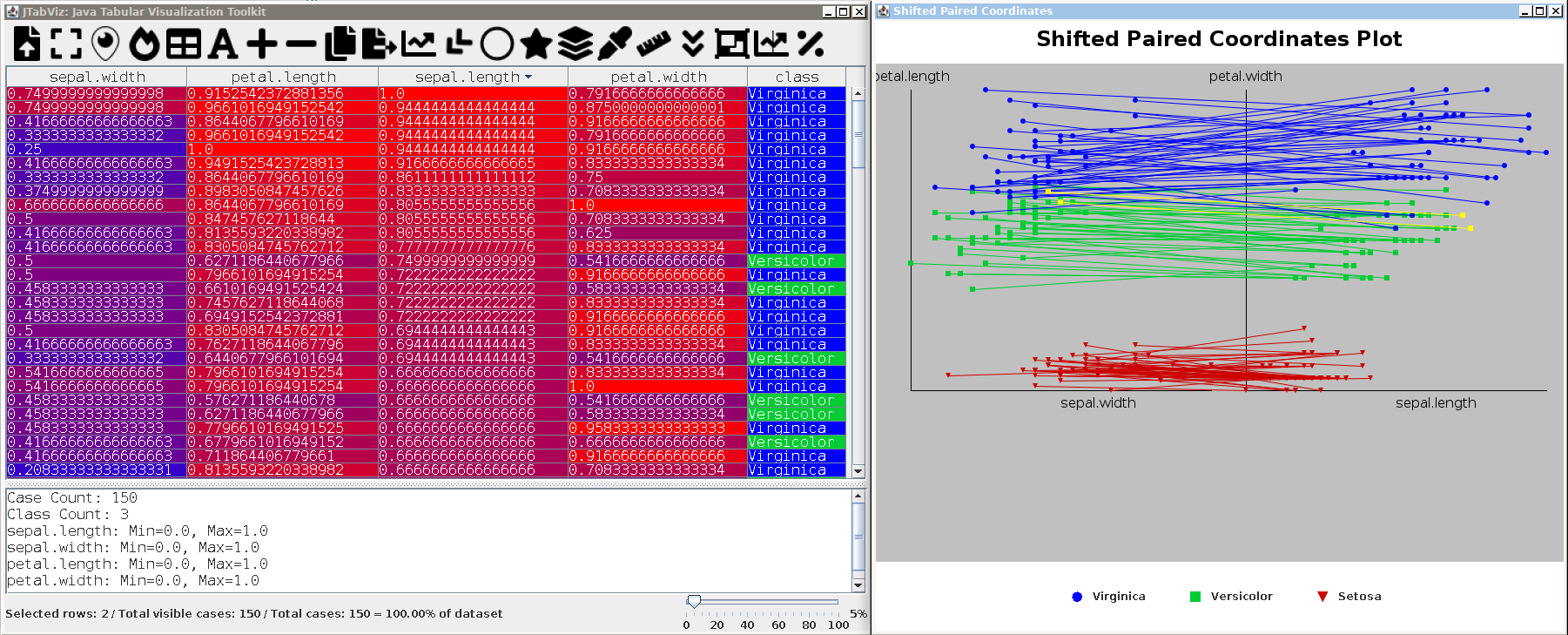
Task: Click sepal.width cell 0.20833333333333331
Action: click(97, 469)
